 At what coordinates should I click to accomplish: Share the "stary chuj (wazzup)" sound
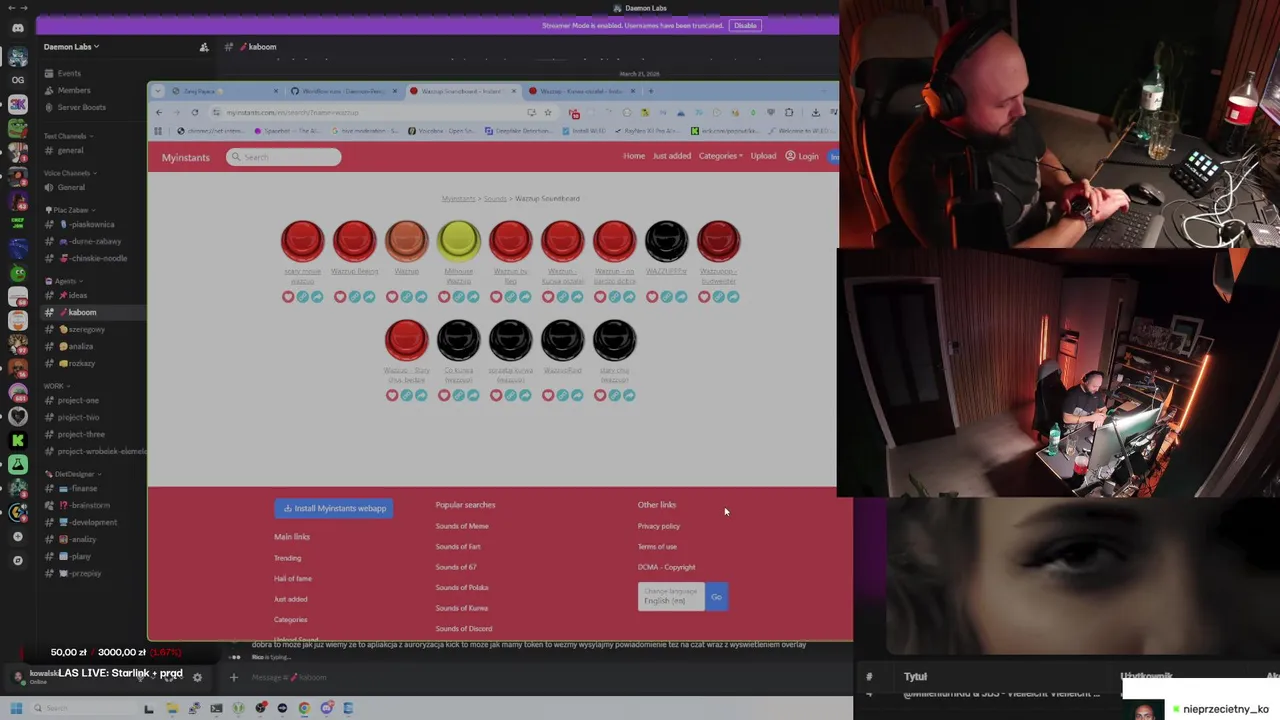coord(629,395)
